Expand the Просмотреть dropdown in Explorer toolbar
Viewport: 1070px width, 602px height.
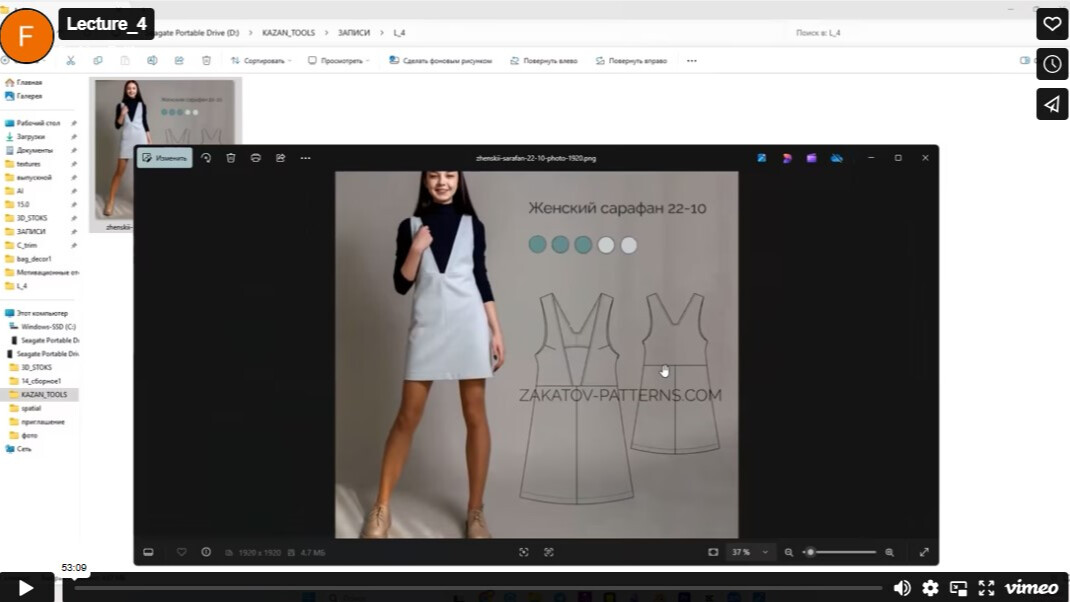click(339, 61)
